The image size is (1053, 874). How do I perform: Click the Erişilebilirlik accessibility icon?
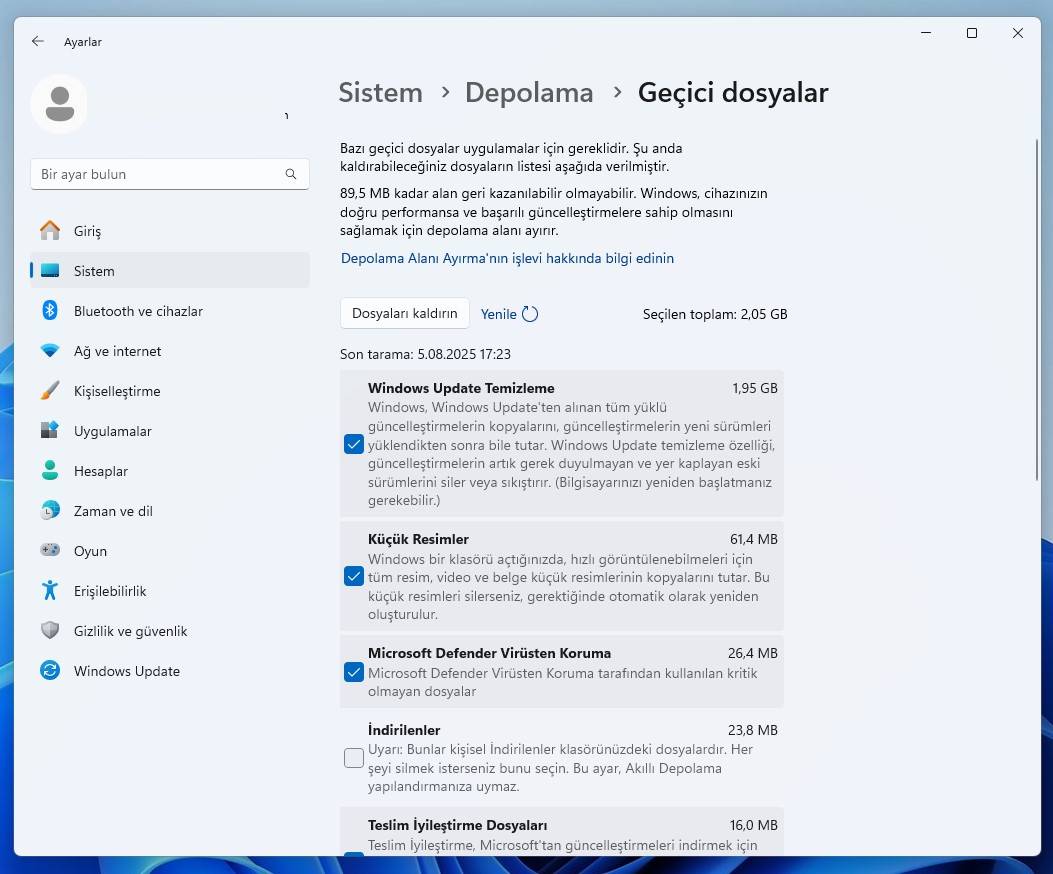pyautogui.click(x=50, y=591)
